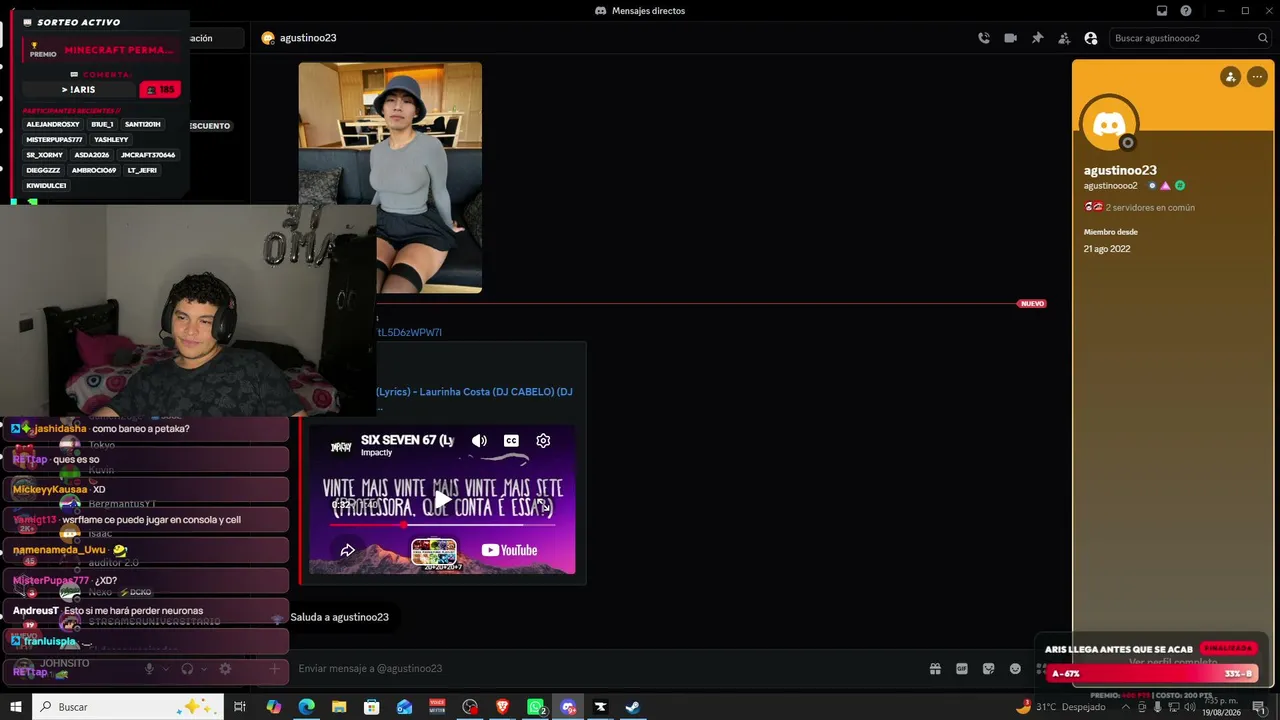Toggle closed captions on the video
Image resolution: width=1280 pixels, height=720 pixels.
click(511, 441)
